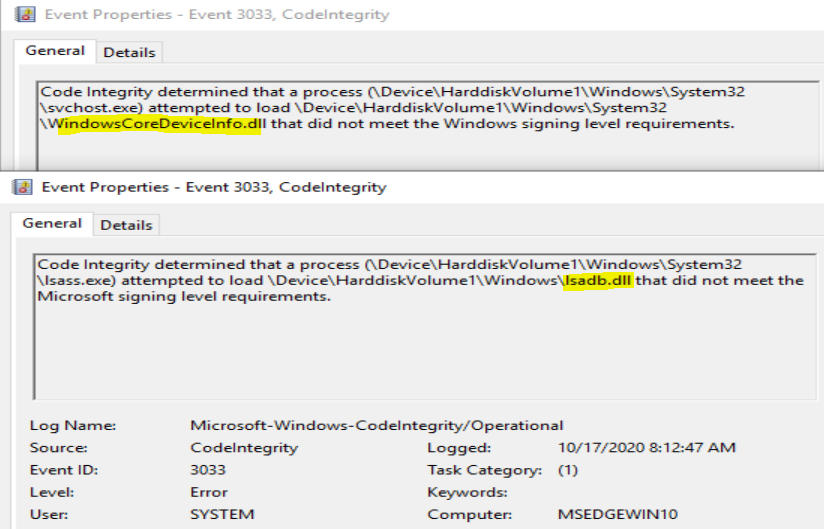Click the Event ID value 3033
This screenshot has height=529, width=824.
point(208,470)
